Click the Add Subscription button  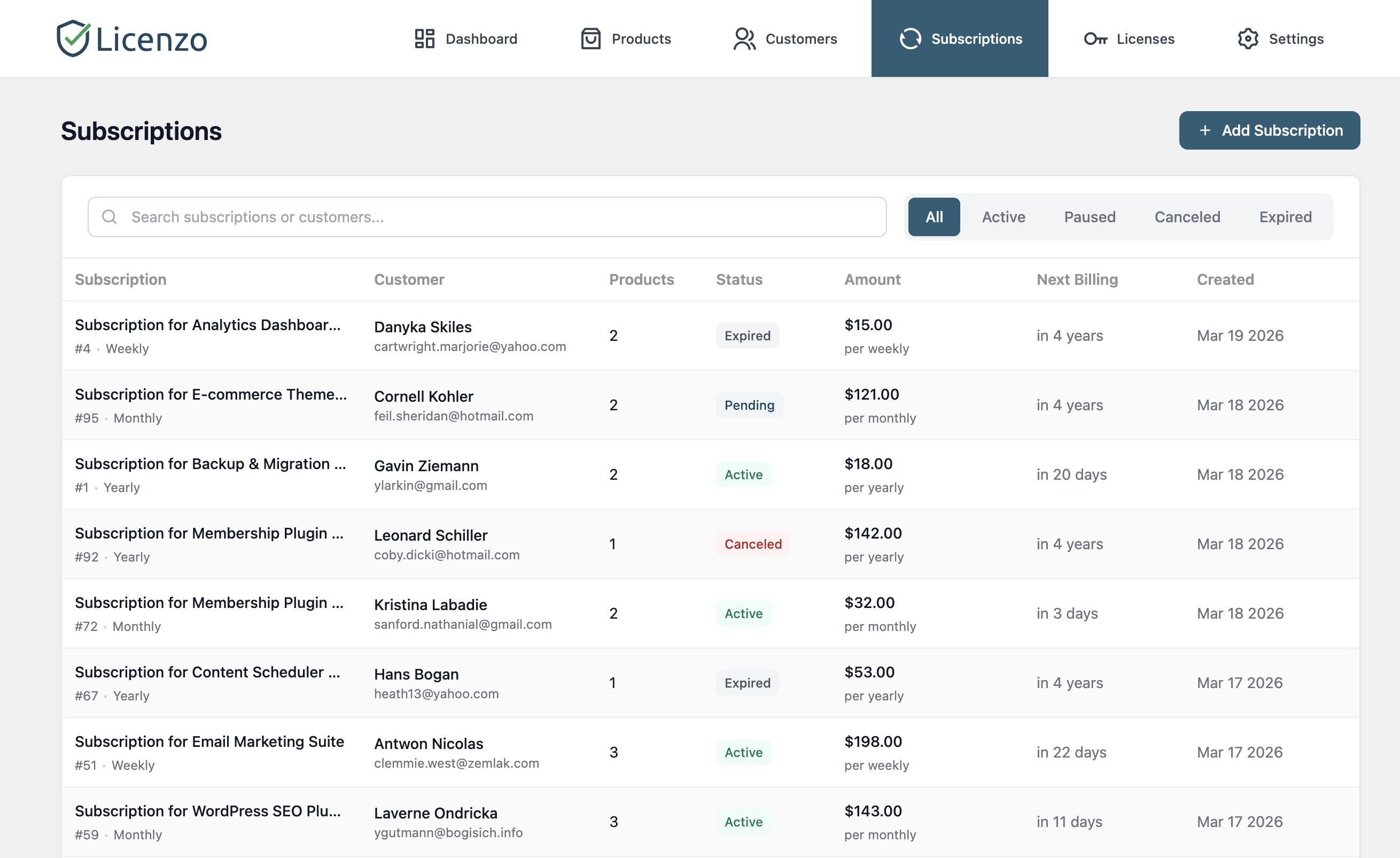click(1269, 130)
